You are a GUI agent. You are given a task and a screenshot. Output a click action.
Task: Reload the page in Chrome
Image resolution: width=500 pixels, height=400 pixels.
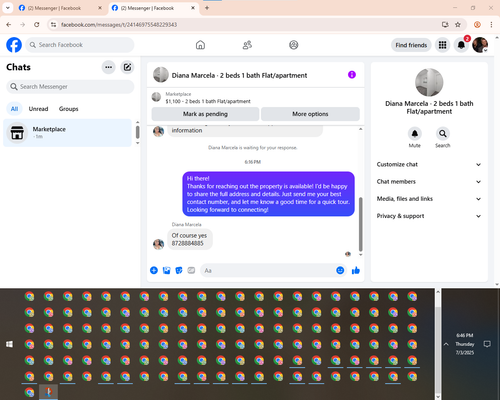point(37,25)
